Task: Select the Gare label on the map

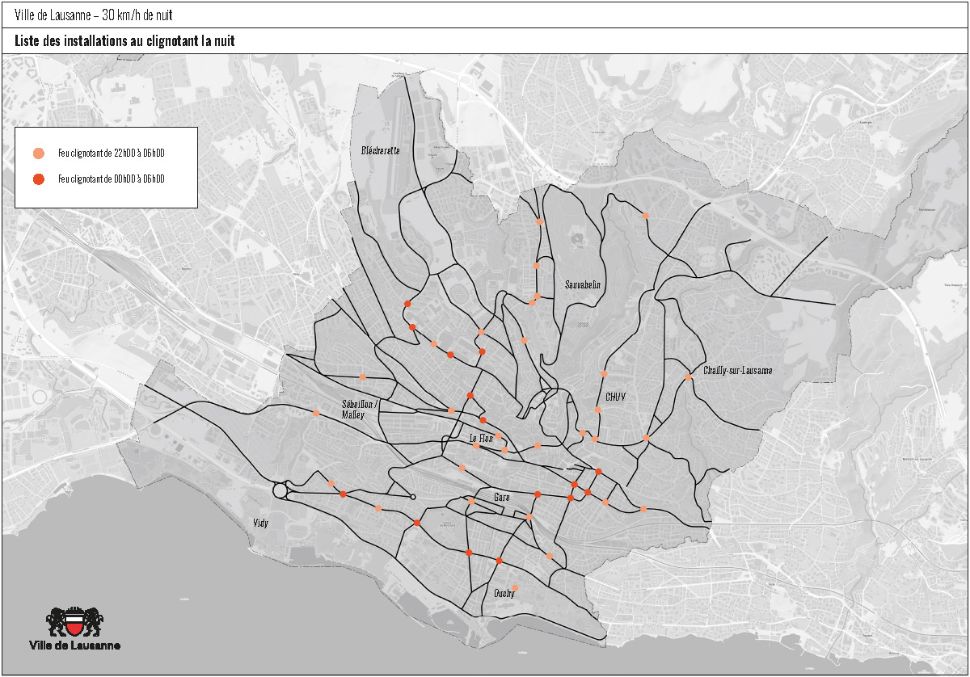Action: pyautogui.click(x=501, y=497)
